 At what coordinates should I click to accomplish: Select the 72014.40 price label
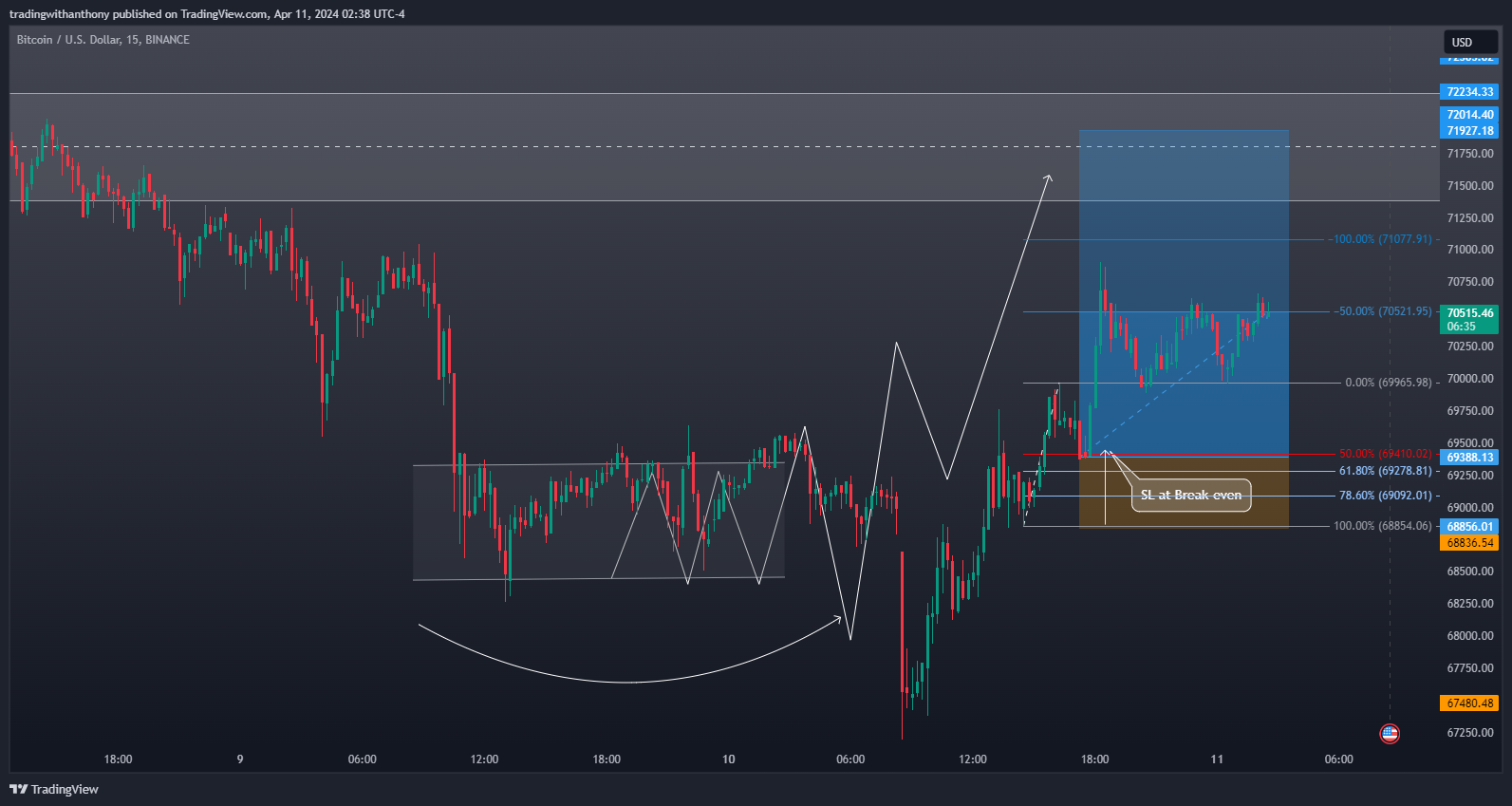pyautogui.click(x=1469, y=115)
